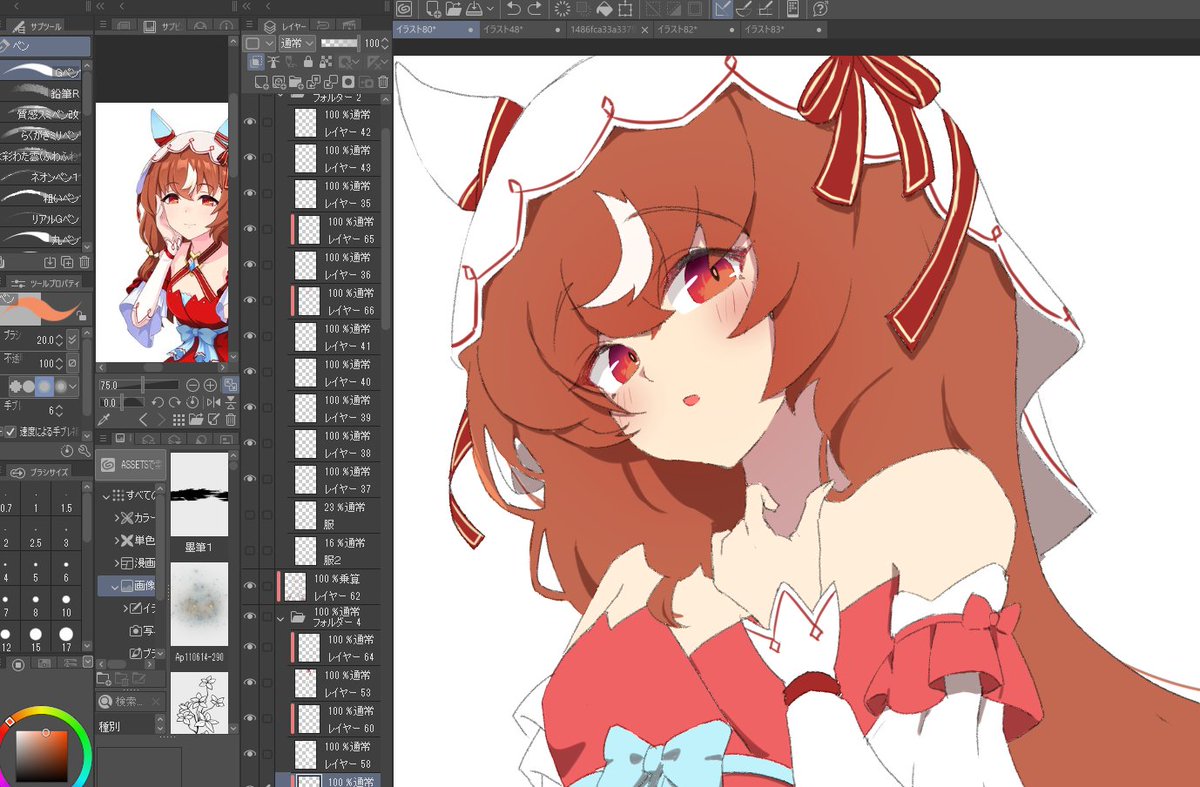
Task: Close the 1486fca33a337 tab
Action: (x=646, y=30)
